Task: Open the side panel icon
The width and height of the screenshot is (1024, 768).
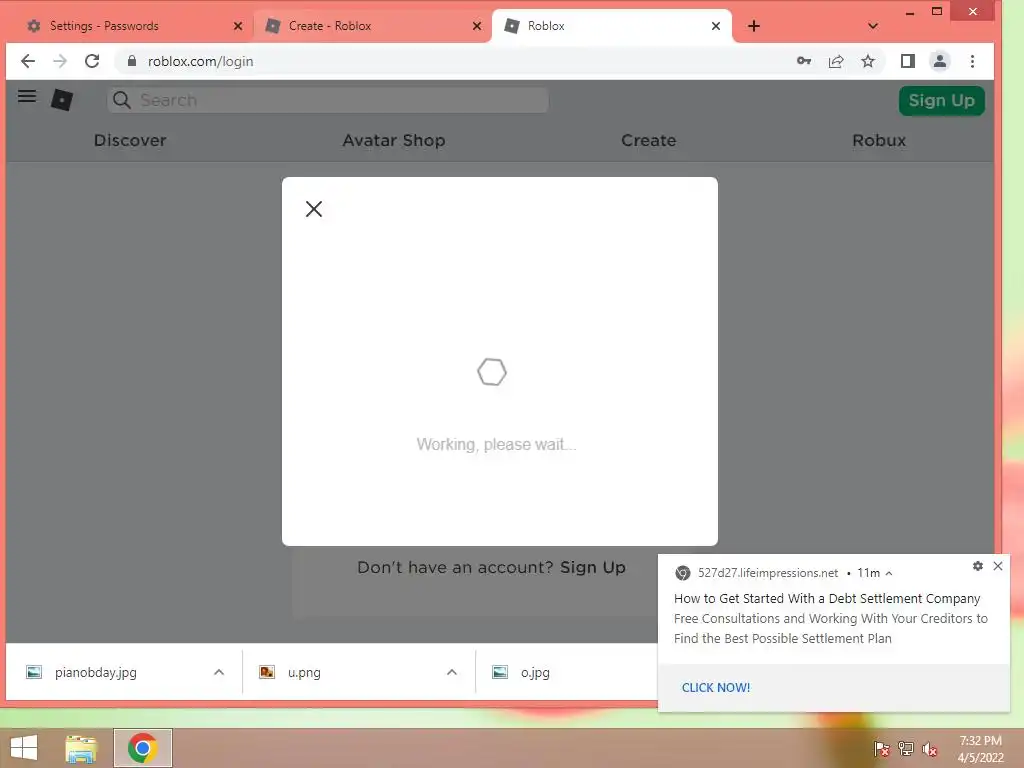Action: (x=908, y=61)
